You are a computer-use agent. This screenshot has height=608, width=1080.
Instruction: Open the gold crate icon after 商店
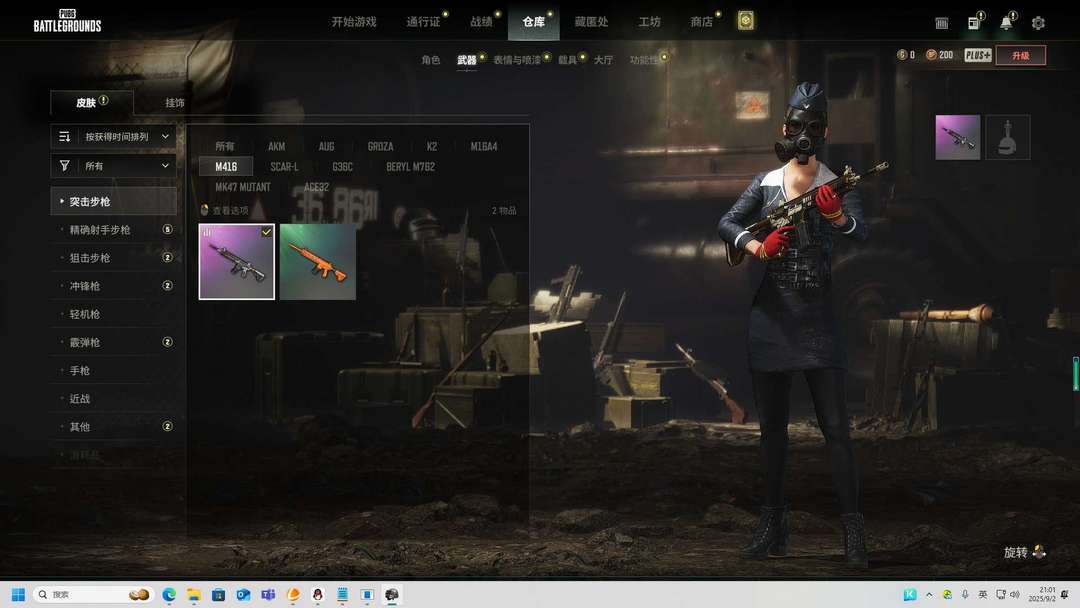click(x=745, y=21)
